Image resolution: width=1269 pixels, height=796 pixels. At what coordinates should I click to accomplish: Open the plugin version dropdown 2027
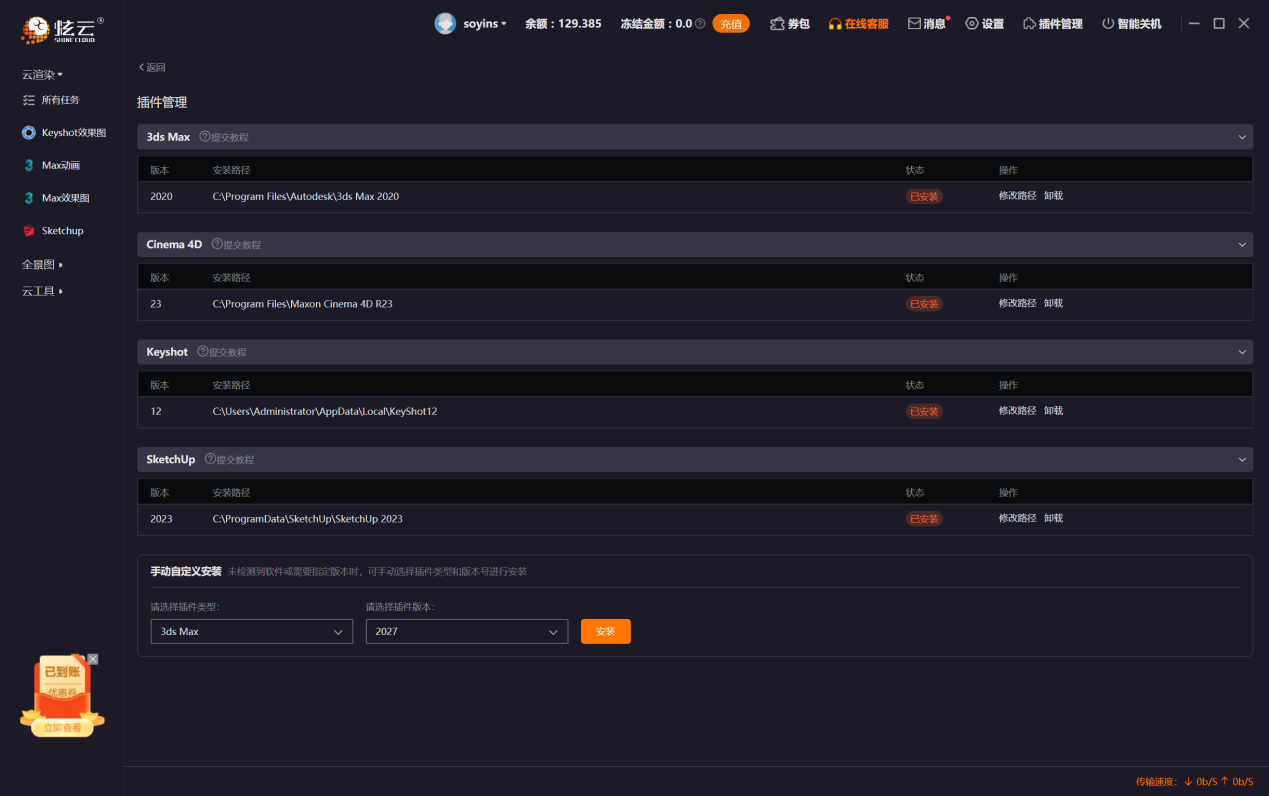tap(467, 631)
